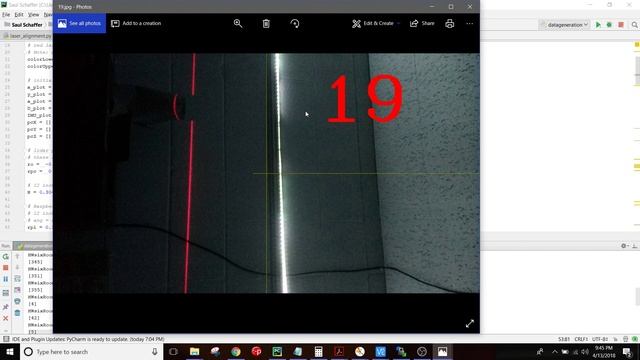Screen dimensions: 640x360
Task: Close the Run tab with red X
Action: [x=6, y=318]
